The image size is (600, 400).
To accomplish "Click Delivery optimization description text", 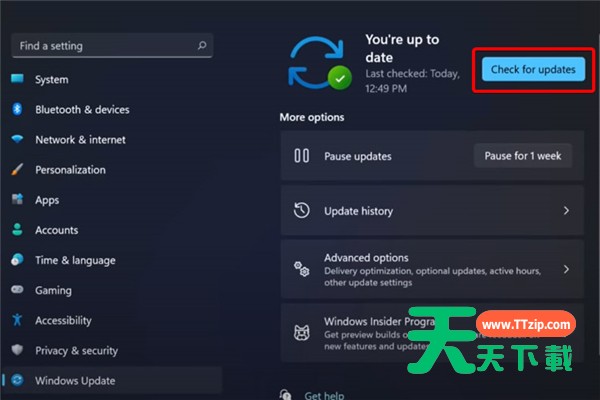I will pyautogui.click(x=432, y=277).
